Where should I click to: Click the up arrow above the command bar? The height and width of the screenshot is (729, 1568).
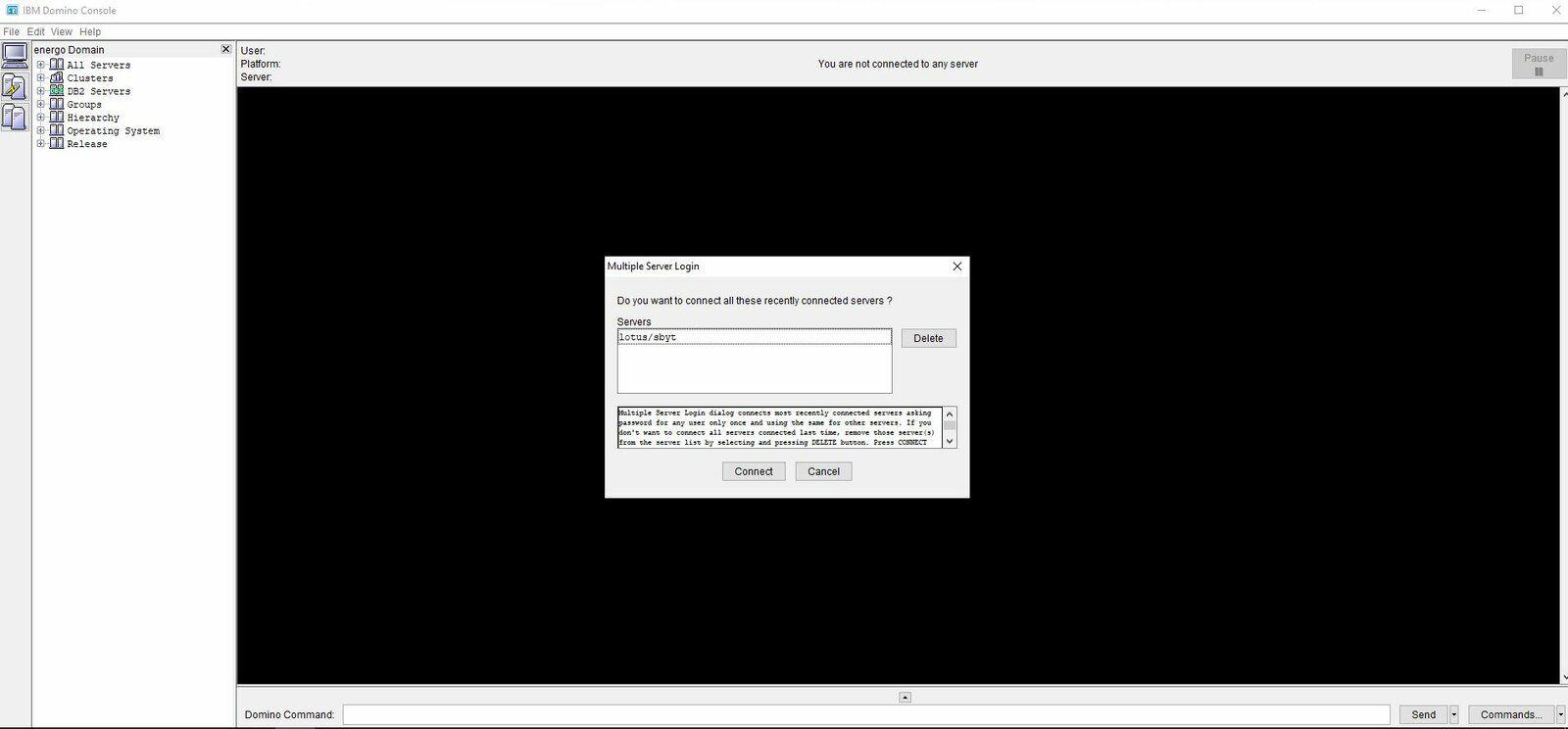point(905,698)
